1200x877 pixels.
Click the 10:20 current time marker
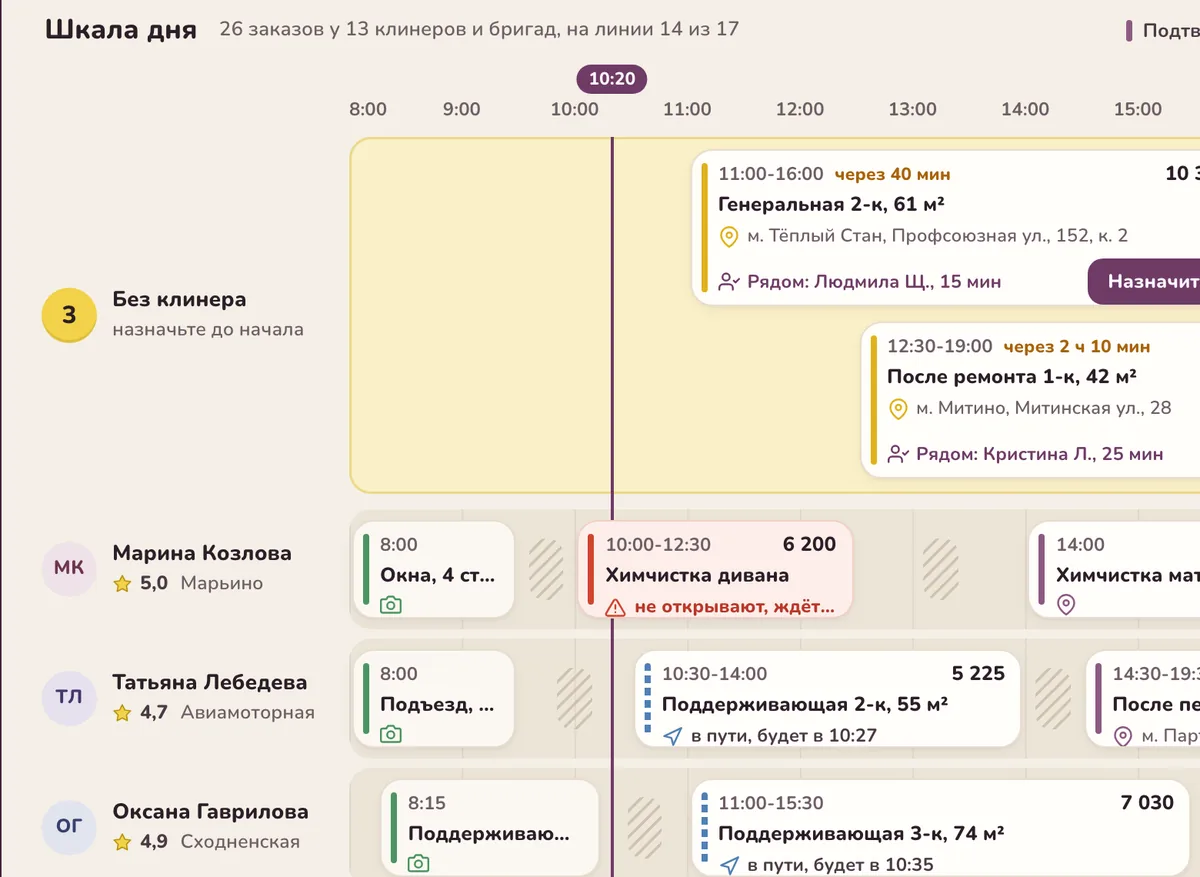612,79
